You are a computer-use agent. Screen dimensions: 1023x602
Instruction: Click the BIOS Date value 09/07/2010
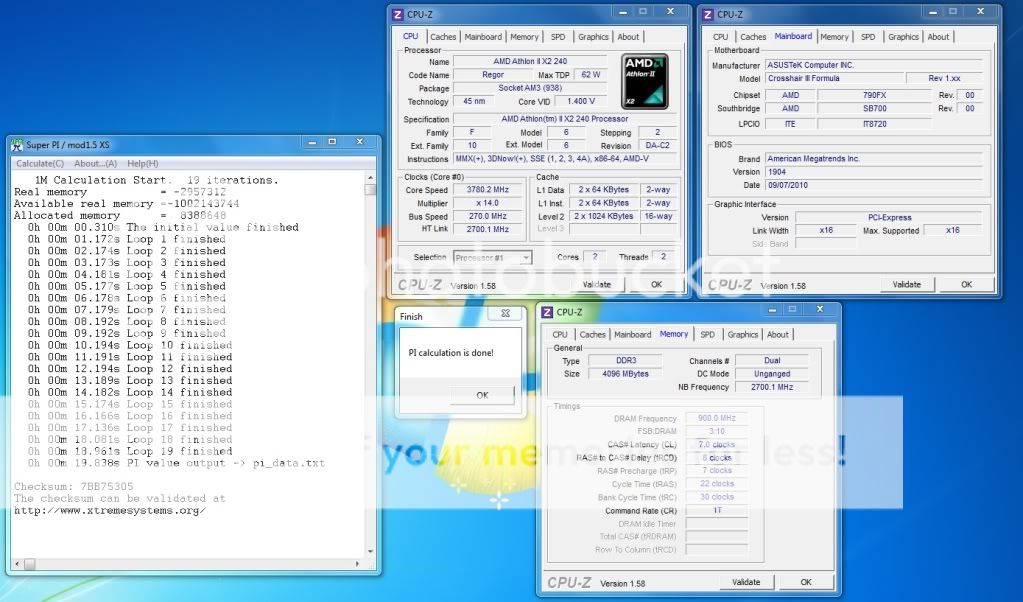(x=874, y=185)
